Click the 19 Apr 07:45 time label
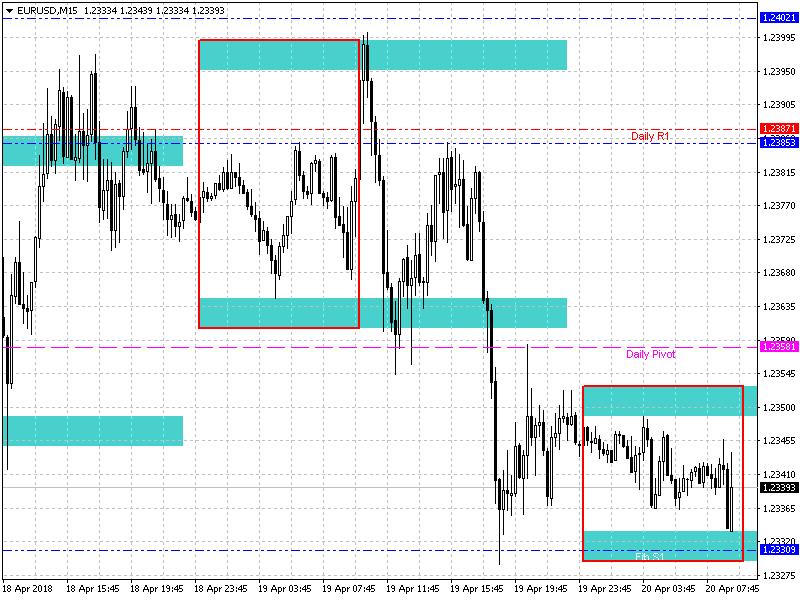Screen dimensions: 800x600 [349, 588]
